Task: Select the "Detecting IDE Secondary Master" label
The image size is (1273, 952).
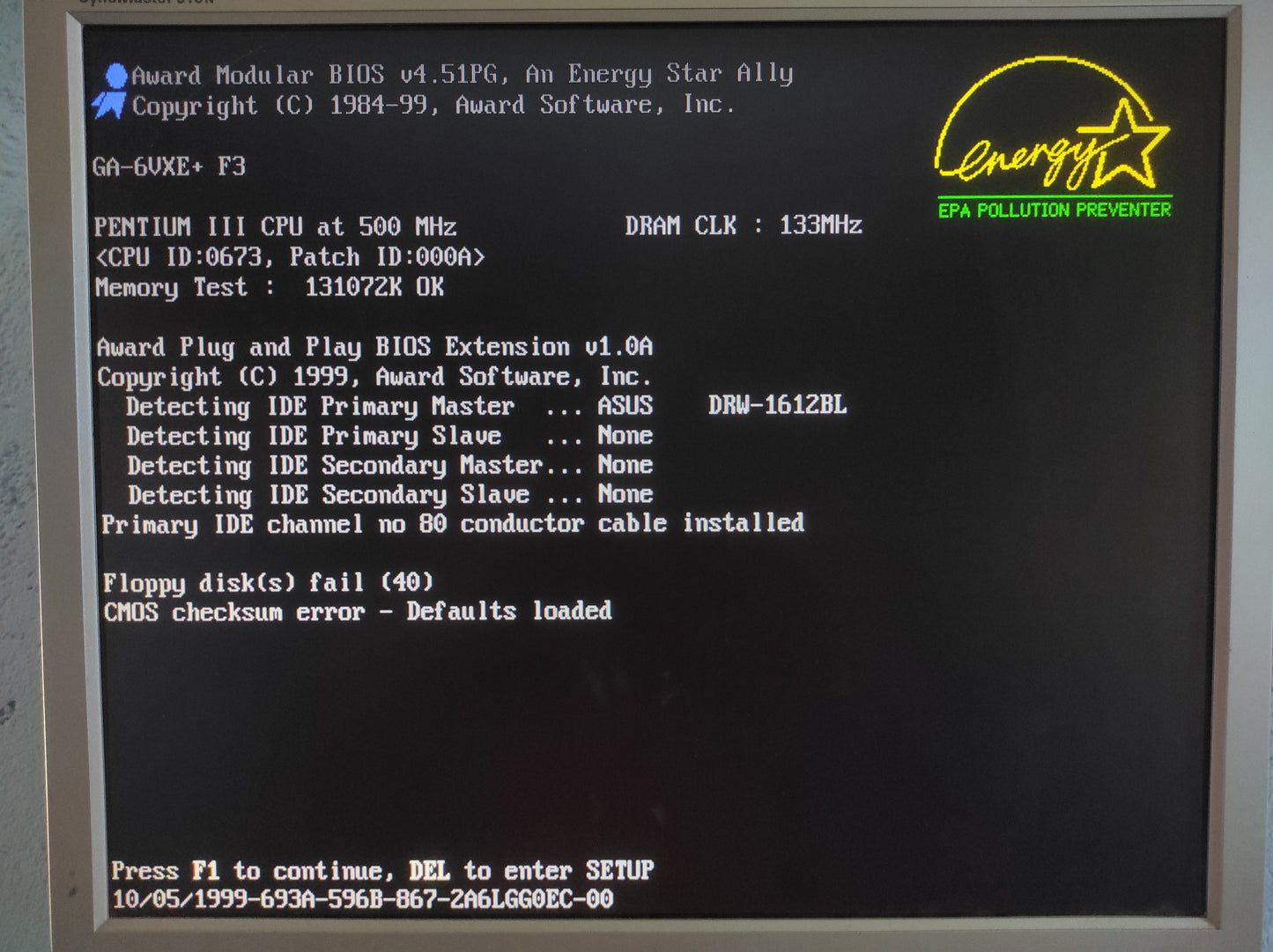Action: click(335, 466)
